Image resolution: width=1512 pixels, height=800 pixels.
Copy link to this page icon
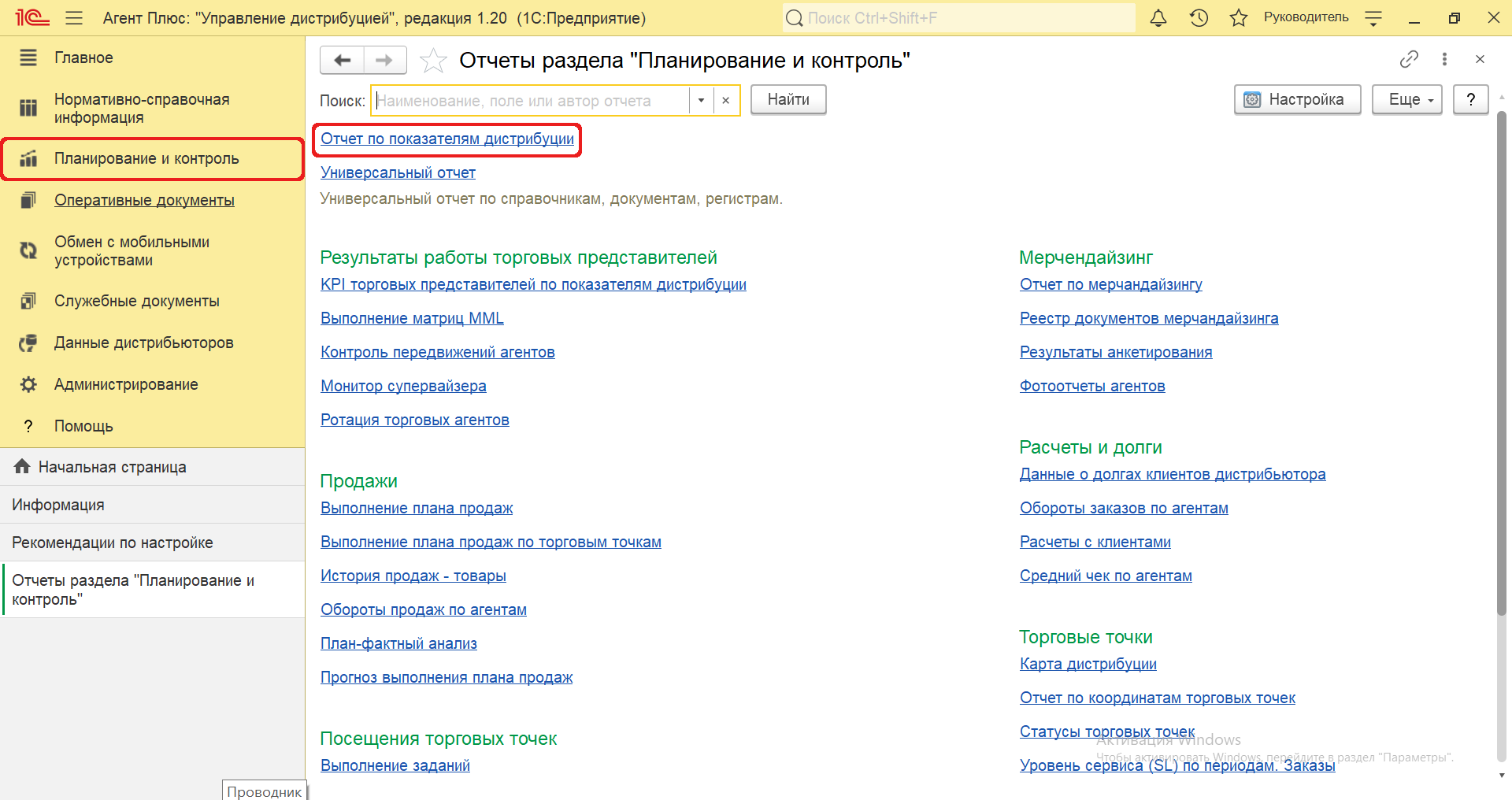pos(1409,59)
